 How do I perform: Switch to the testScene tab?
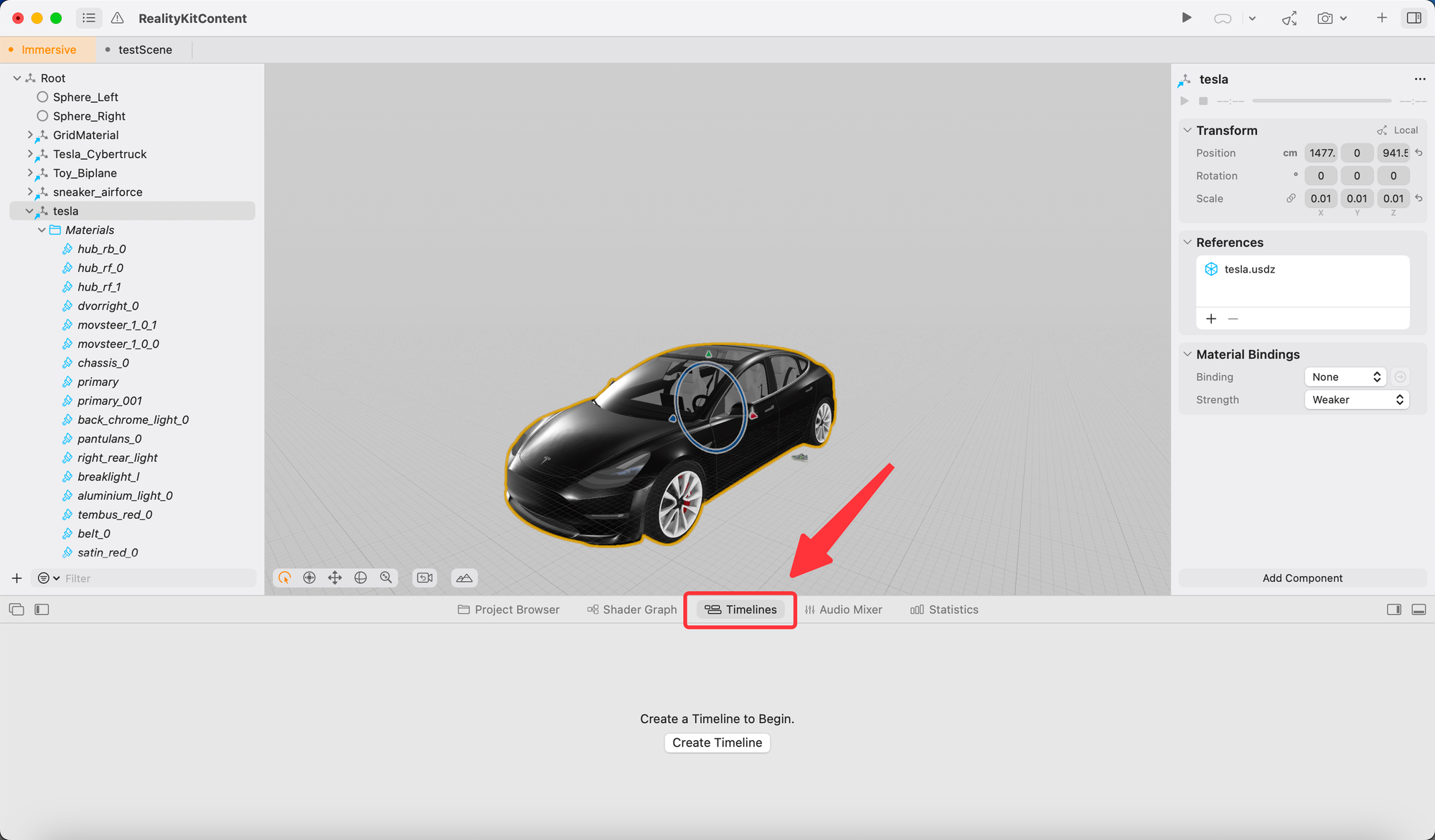tap(145, 49)
